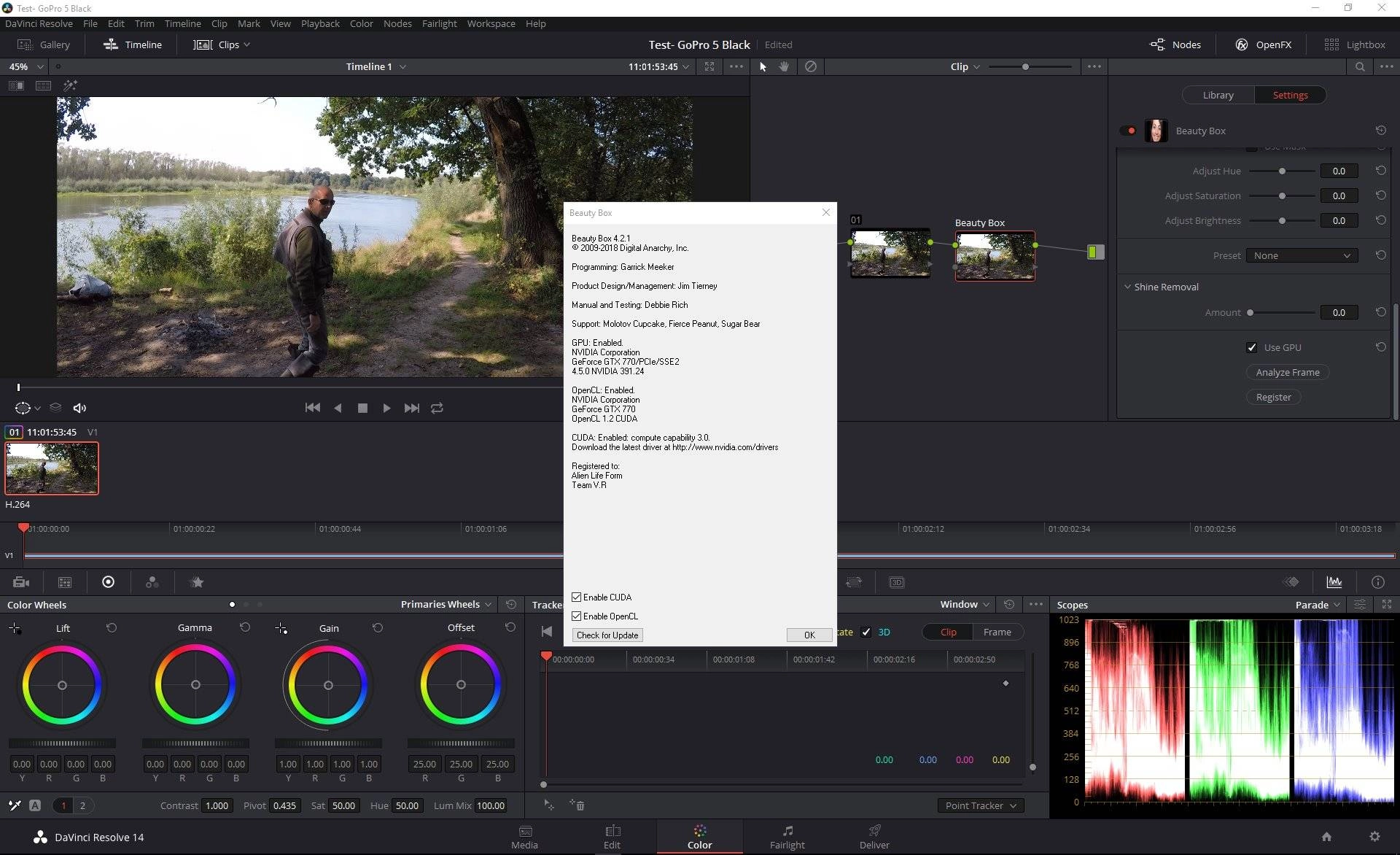Toggle the 3D tracker checkbox
1400x855 pixels.
pos(866,632)
